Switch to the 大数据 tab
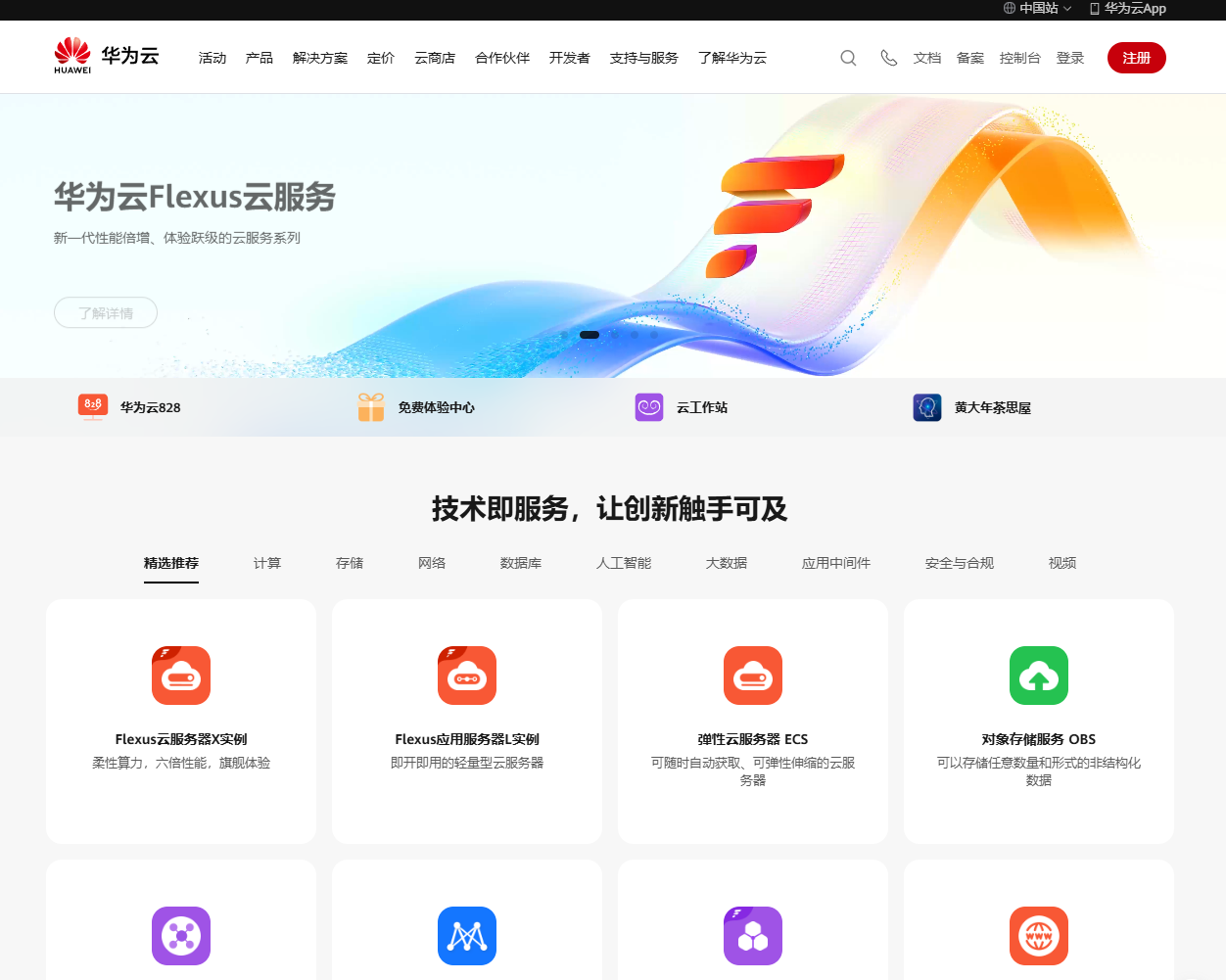 point(727,563)
